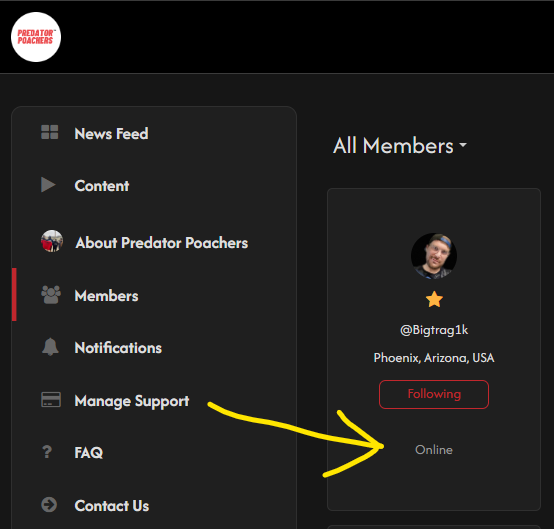Image resolution: width=554 pixels, height=529 pixels.
Task: Go to the Content section
Action: (102, 186)
